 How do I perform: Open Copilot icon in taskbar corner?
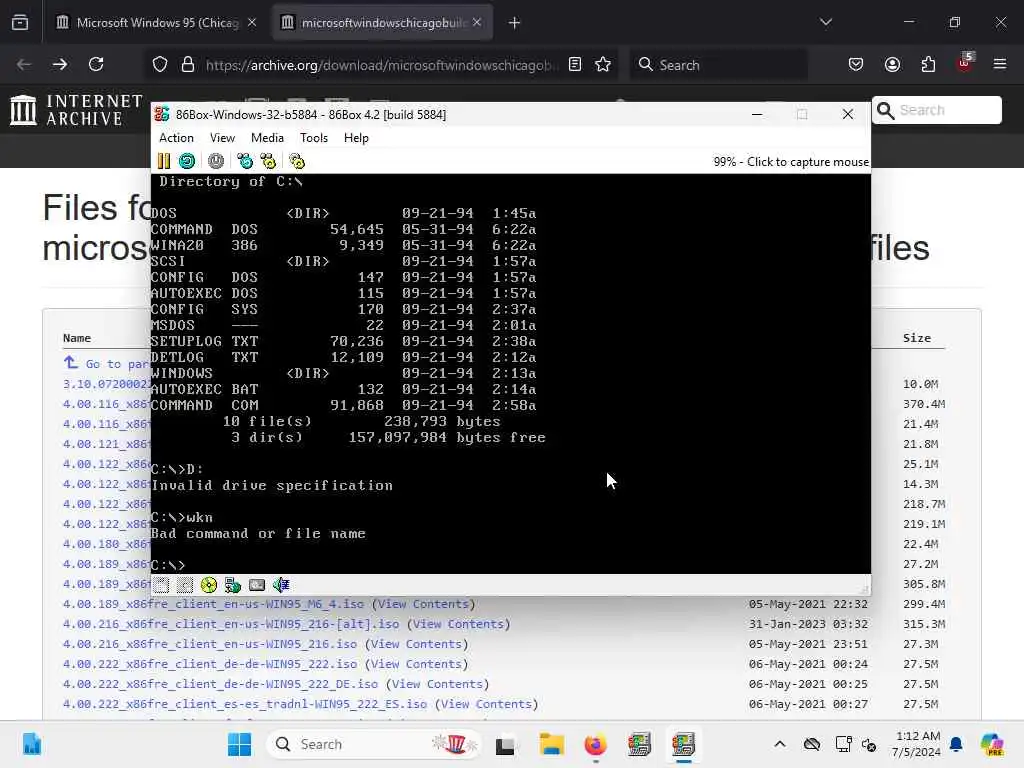(x=992, y=744)
